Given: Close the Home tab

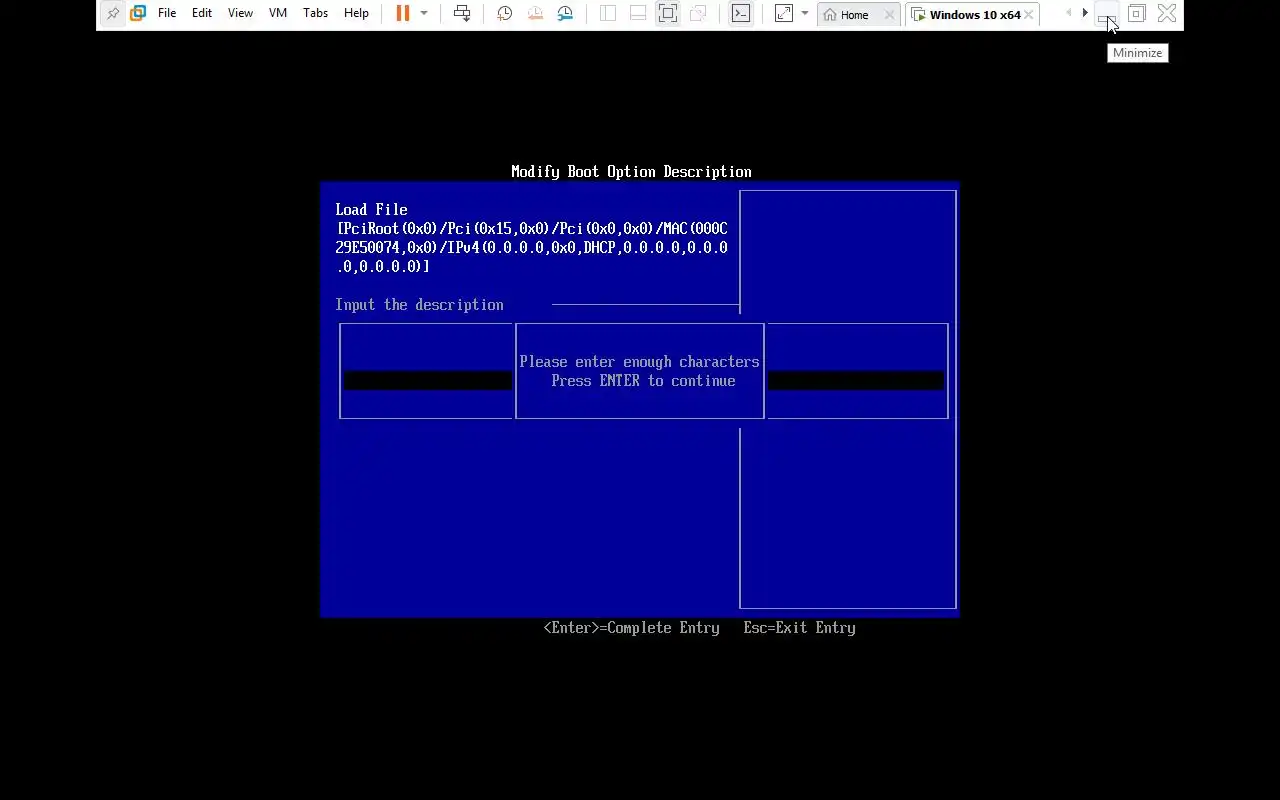Looking at the screenshot, I should pyautogui.click(x=889, y=15).
